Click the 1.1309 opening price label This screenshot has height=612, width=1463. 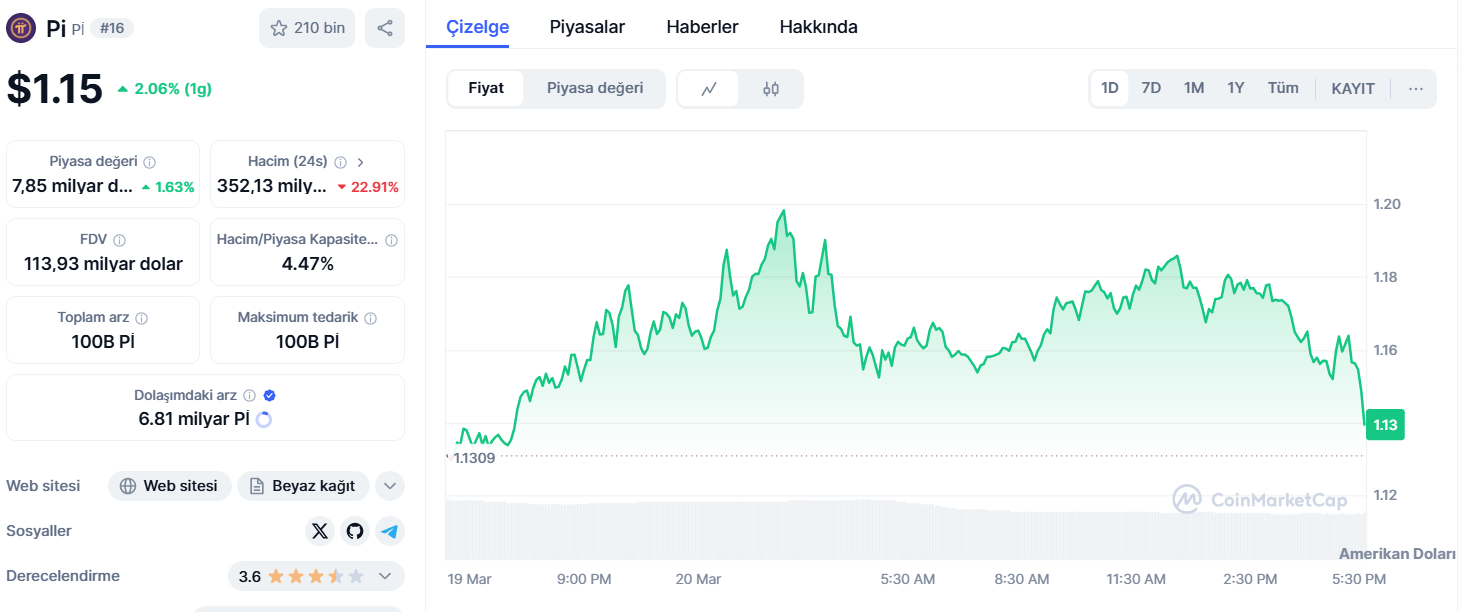tap(475, 458)
